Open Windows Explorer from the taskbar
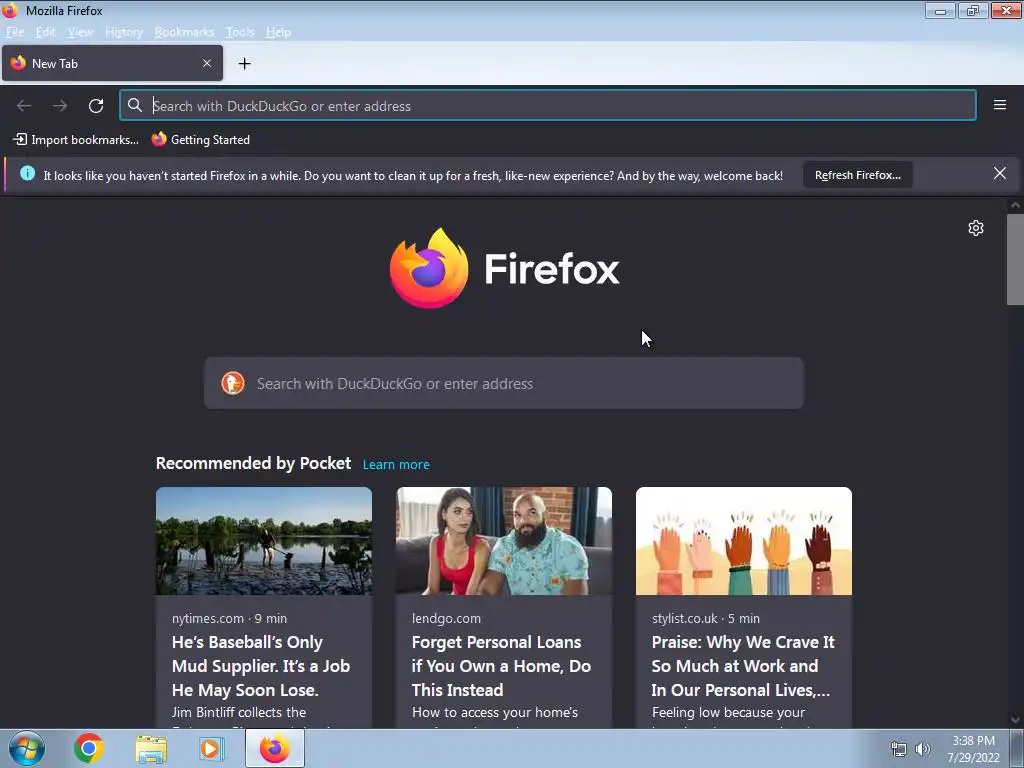Screen dimensions: 1024x768 point(151,749)
